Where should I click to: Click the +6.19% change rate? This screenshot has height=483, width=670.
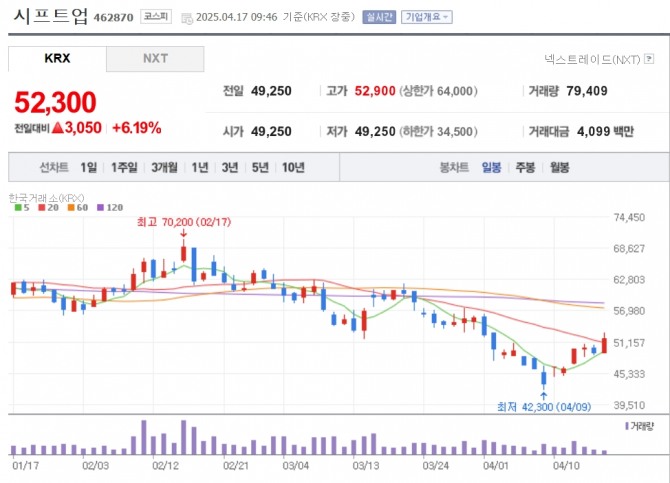coord(137,128)
